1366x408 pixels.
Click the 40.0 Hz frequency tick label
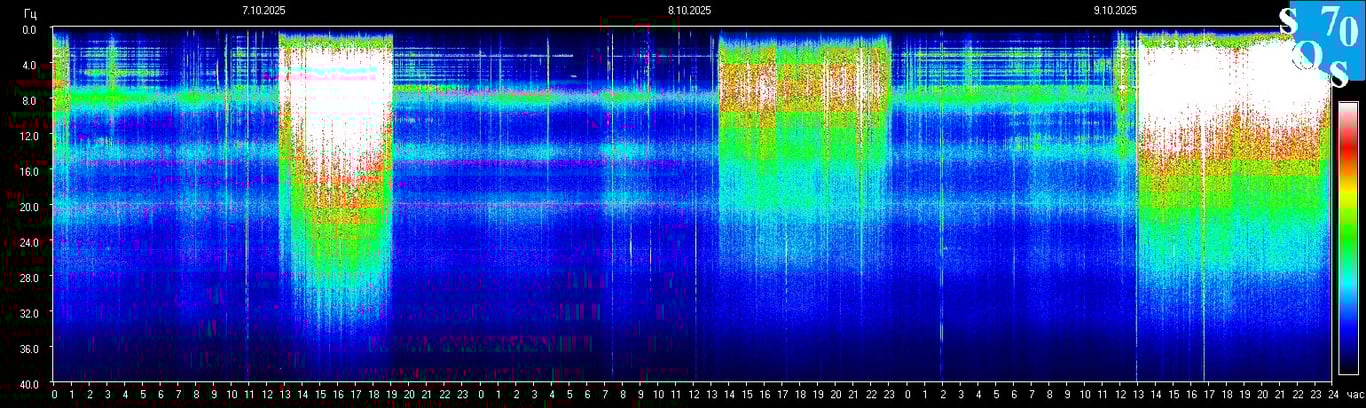click(x=29, y=384)
